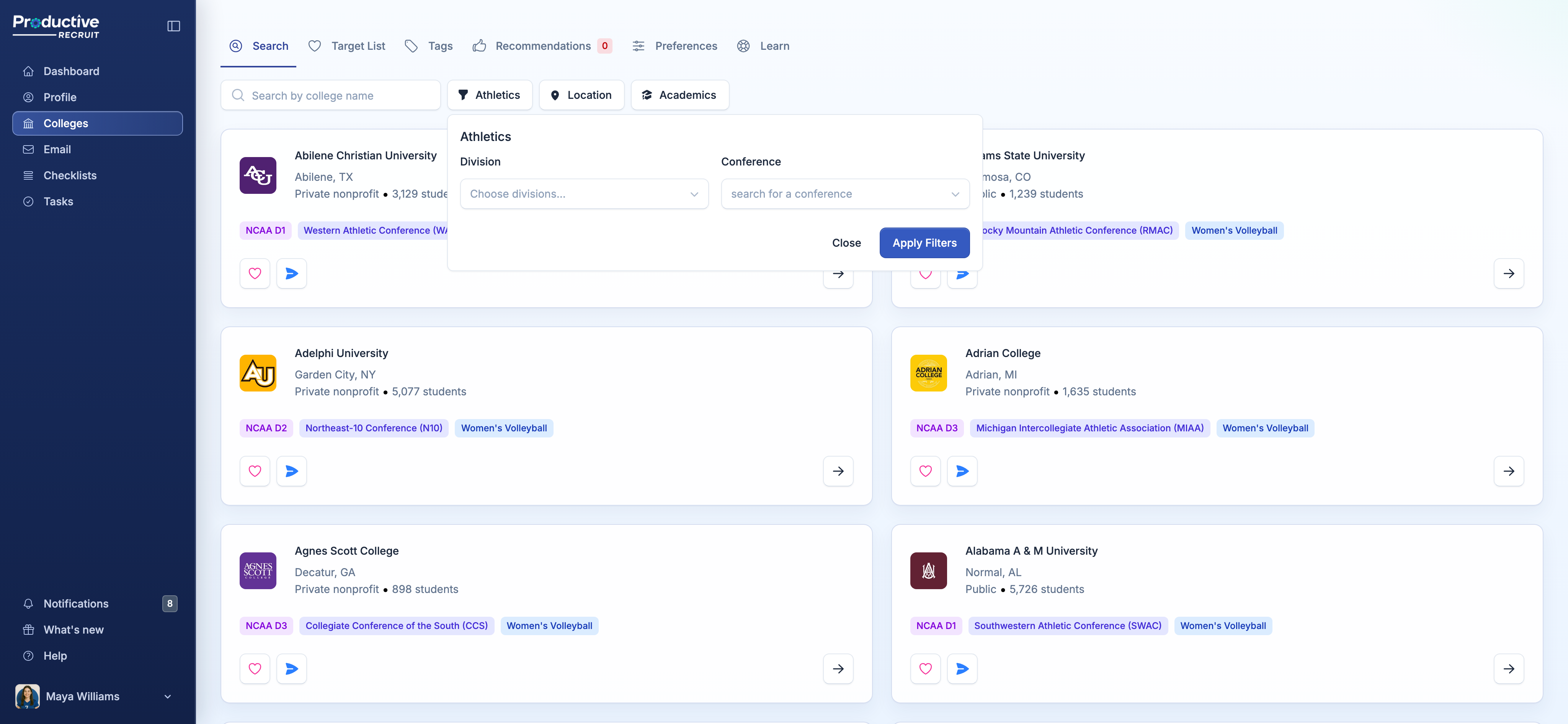
Task: Click the Northeast-10 Conference (N10) tag
Action: [374, 428]
